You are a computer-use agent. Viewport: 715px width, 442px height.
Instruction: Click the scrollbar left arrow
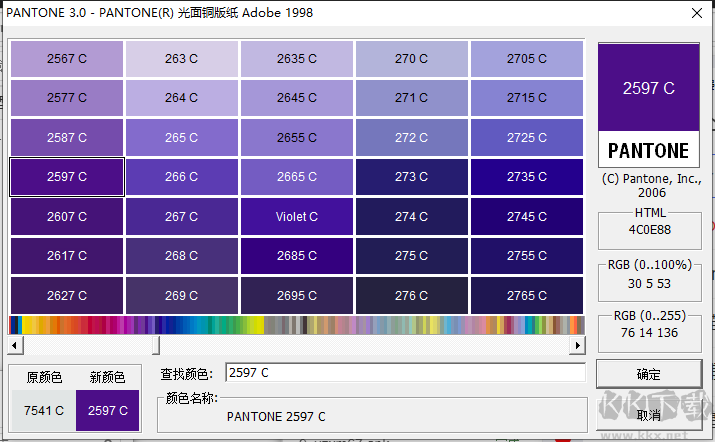point(15,345)
